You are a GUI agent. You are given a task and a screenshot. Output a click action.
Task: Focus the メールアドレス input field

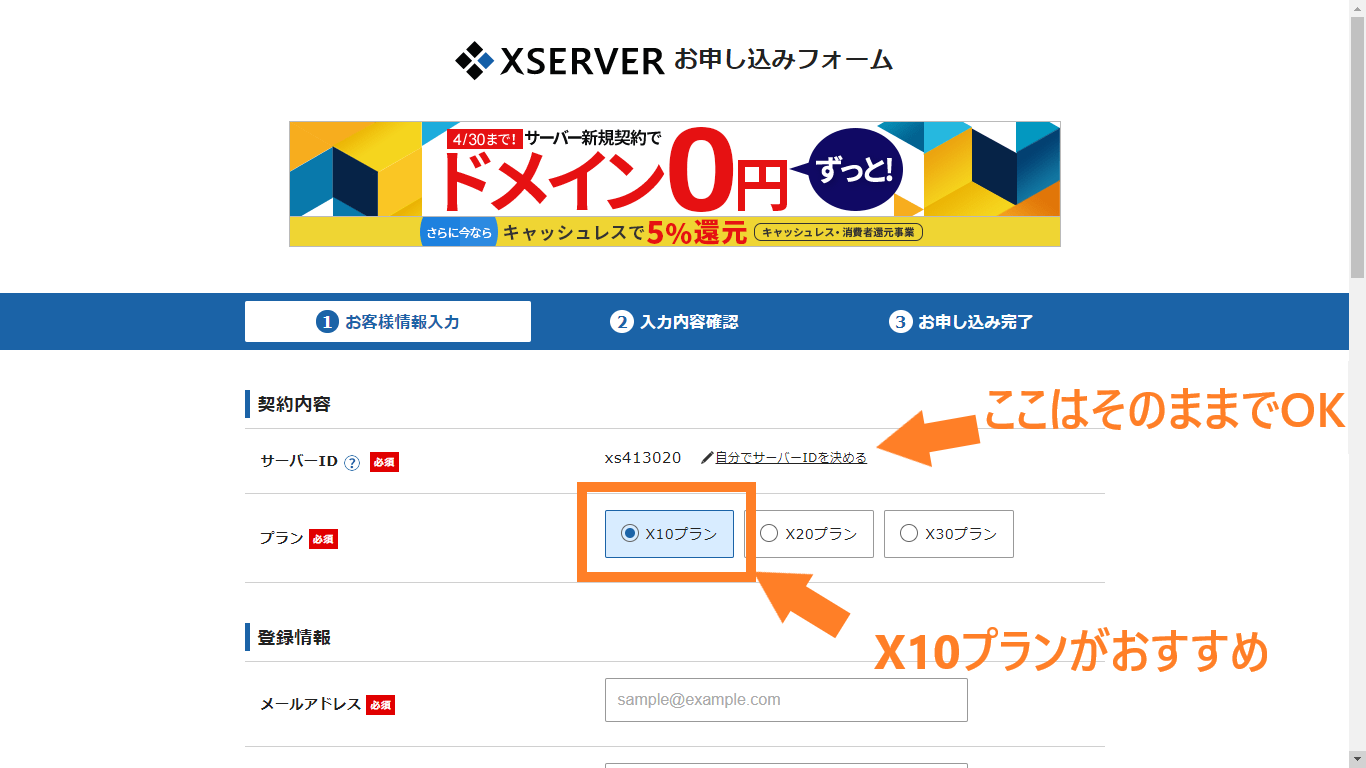(786, 700)
